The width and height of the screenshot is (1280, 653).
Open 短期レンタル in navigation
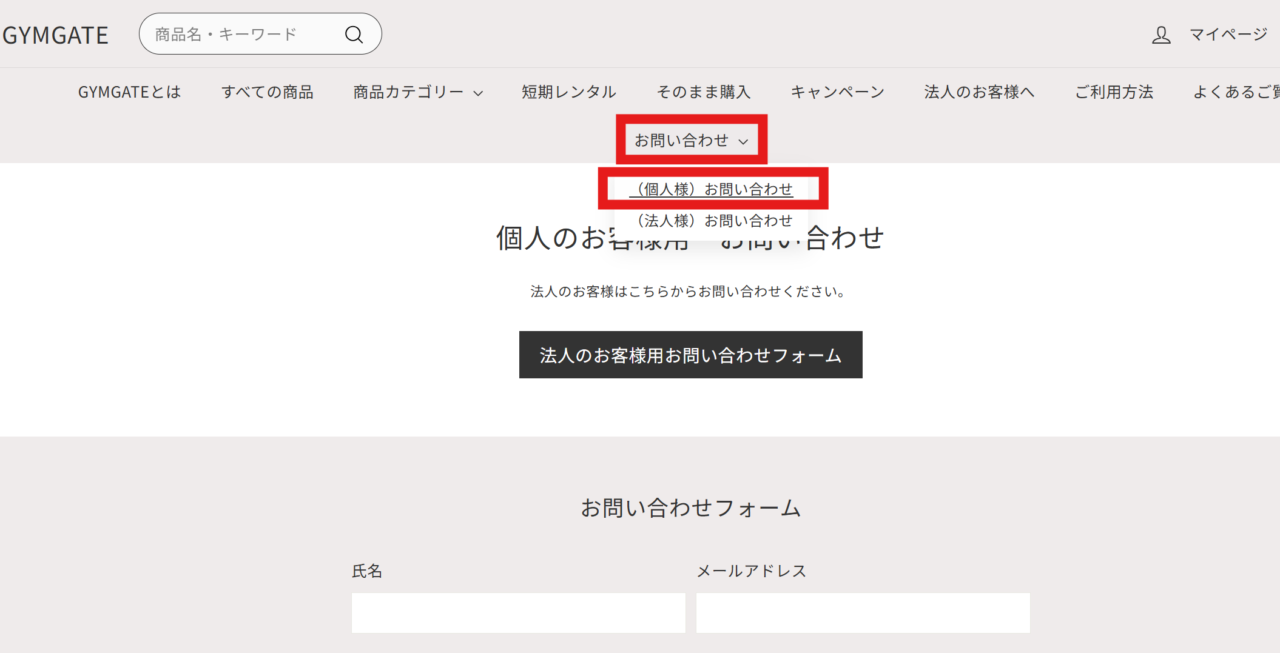pyautogui.click(x=568, y=92)
